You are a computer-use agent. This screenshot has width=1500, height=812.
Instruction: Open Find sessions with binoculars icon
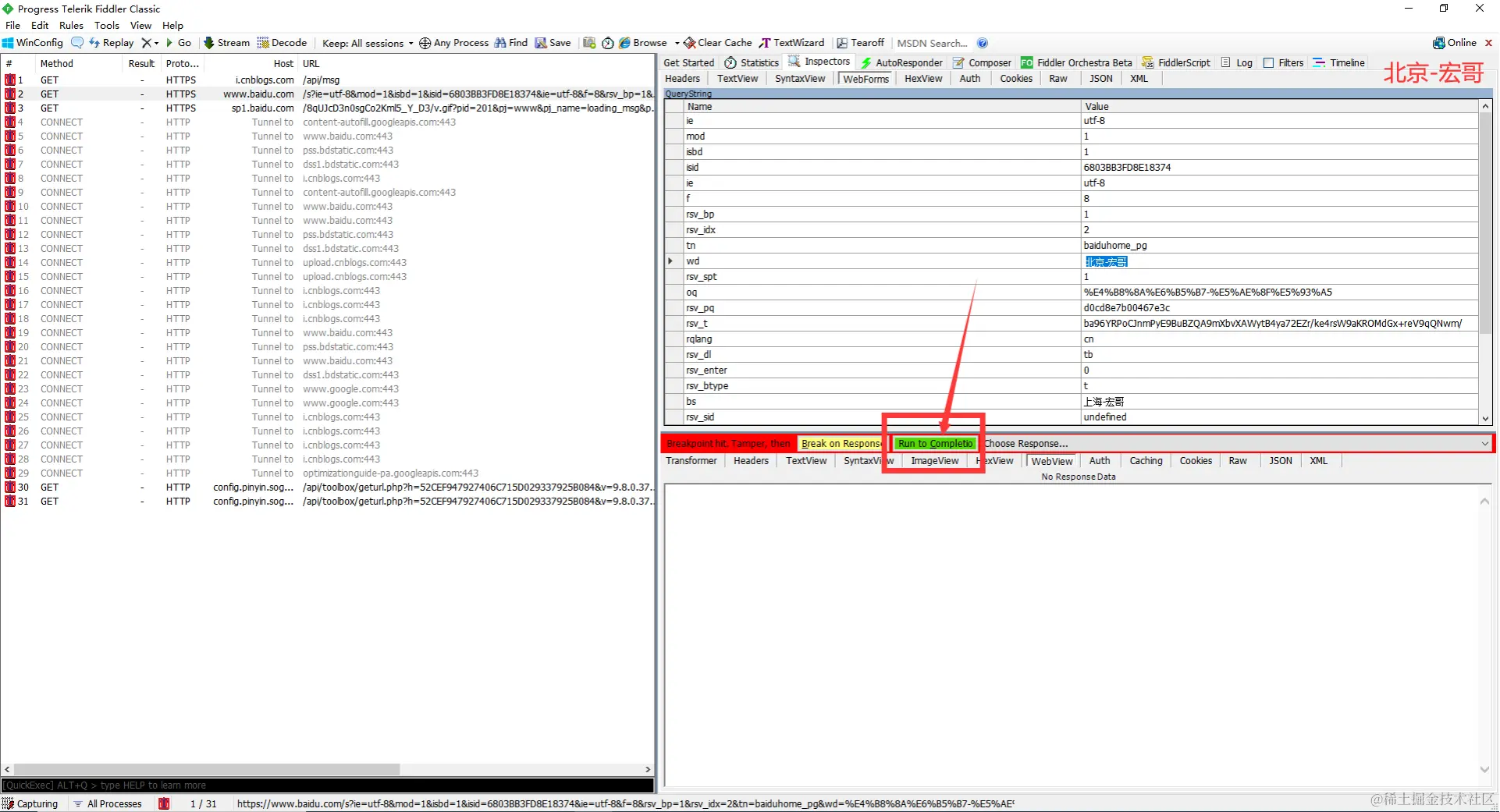511,43
